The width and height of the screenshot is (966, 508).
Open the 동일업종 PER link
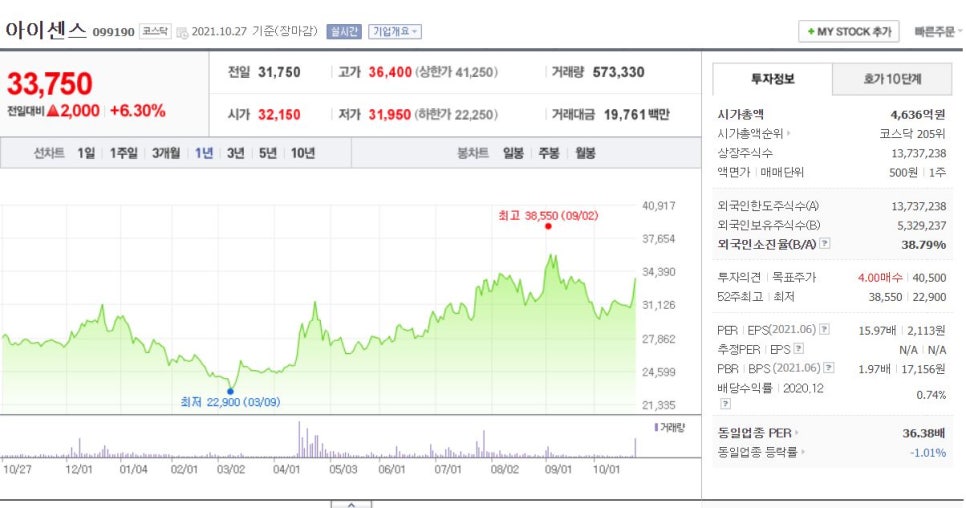(758, 433)
